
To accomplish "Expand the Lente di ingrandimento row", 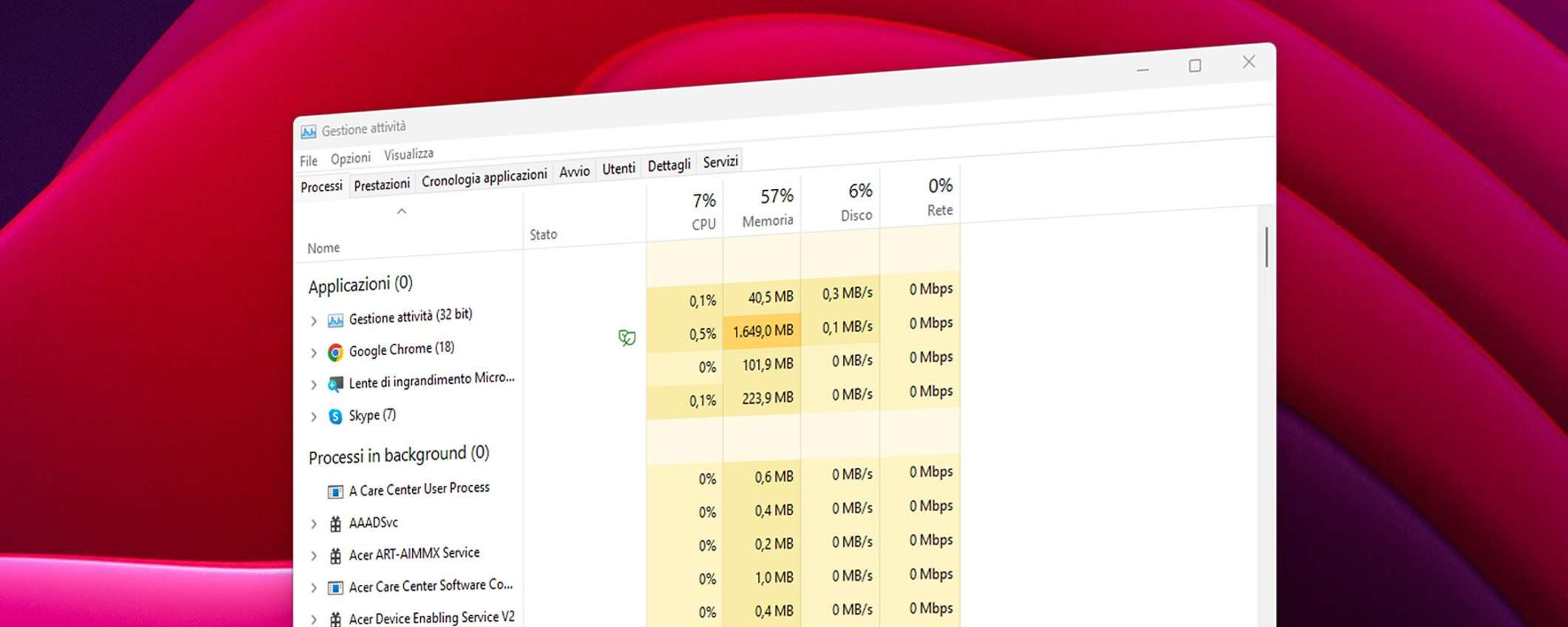I will coord(314,385).
